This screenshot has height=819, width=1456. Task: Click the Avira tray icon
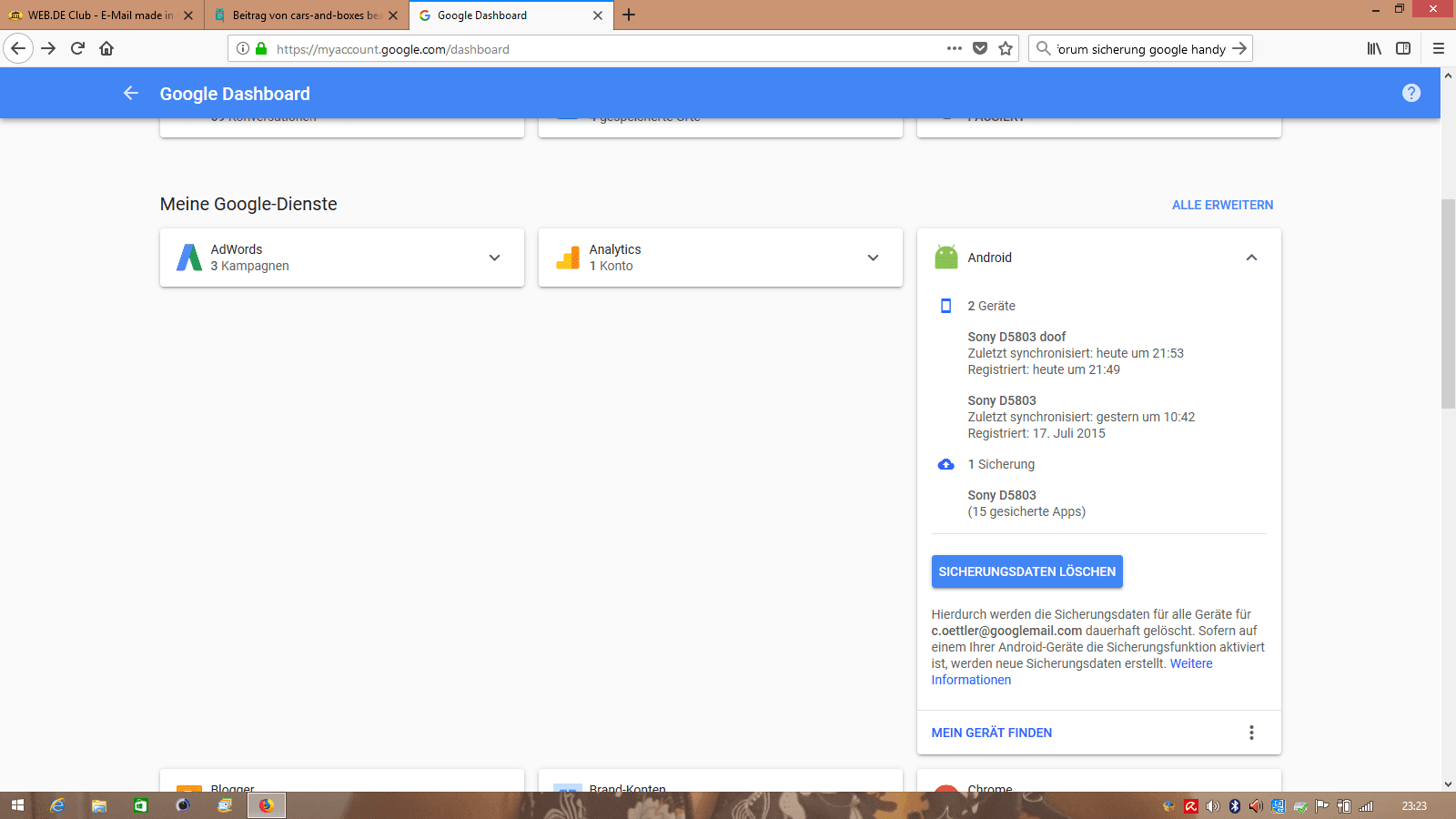[1191, 805]
